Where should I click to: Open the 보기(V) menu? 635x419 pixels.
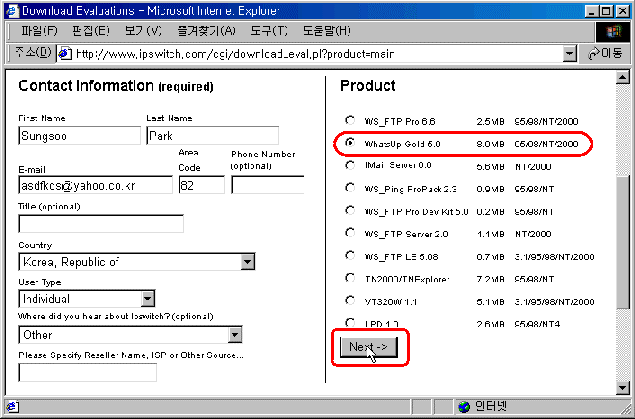coord(143,31)
